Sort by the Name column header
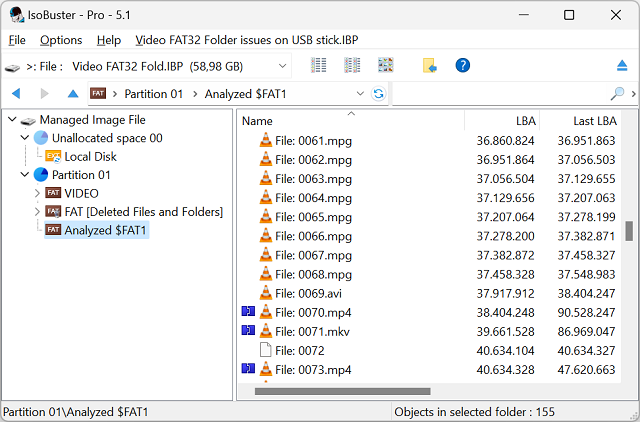This screenshot has height=422, width=640. click(x=257, y=121)
